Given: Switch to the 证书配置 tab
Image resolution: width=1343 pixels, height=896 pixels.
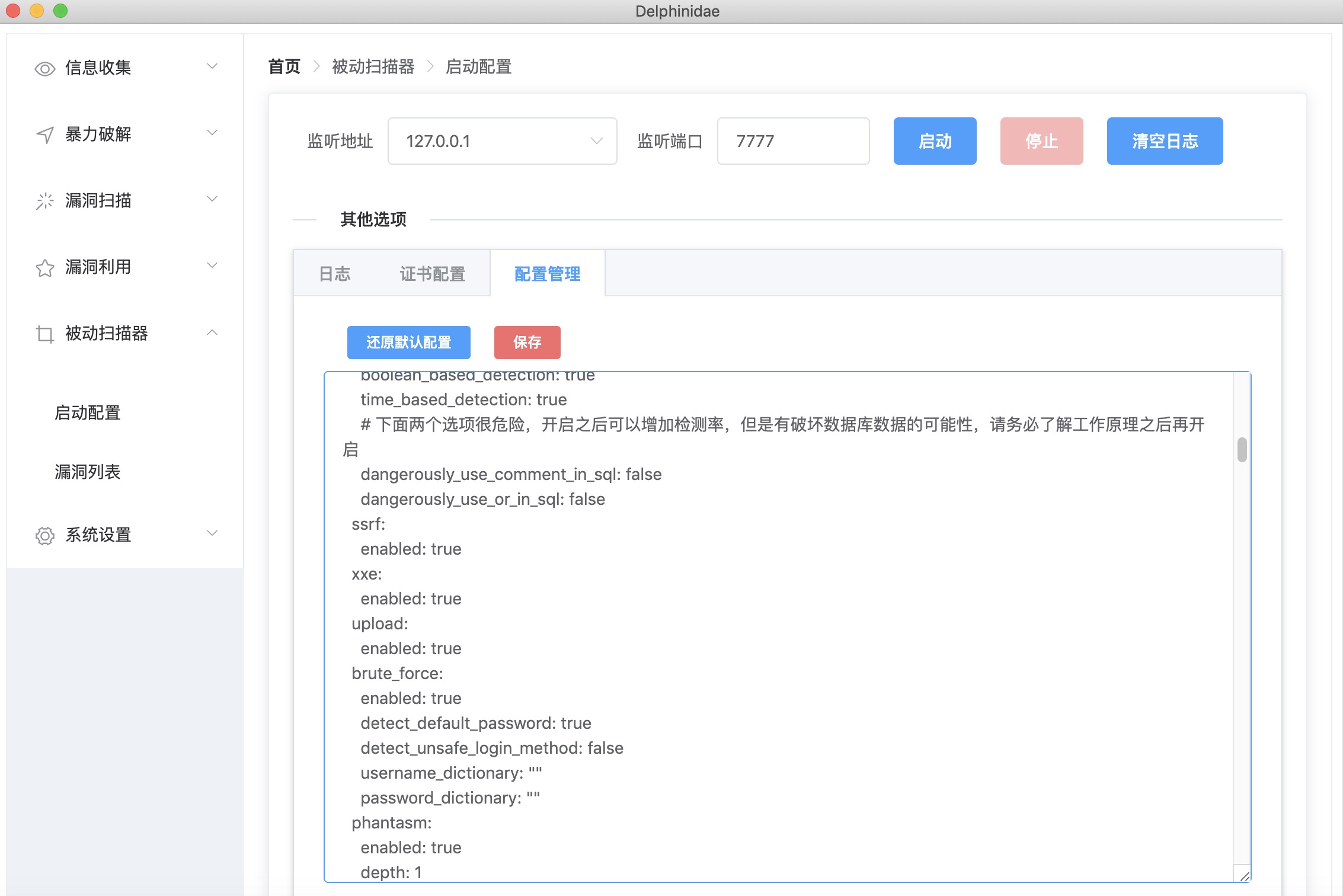Looking at the screenshot, I should [432, 274].
